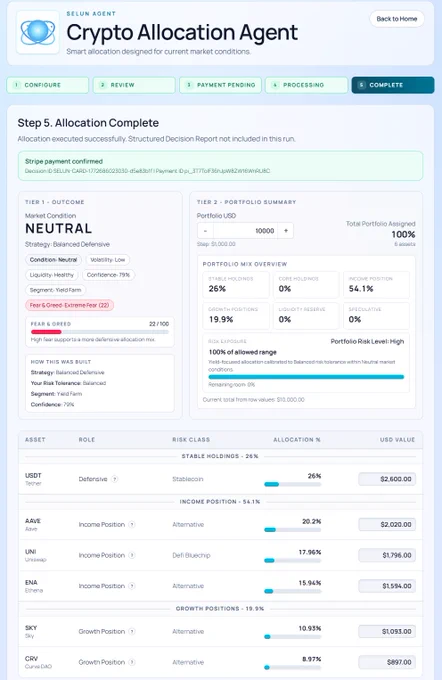This screenshot has width=442, height=680.
Task: Click CRV USD value $897.00 field
Action: (387, 663)
